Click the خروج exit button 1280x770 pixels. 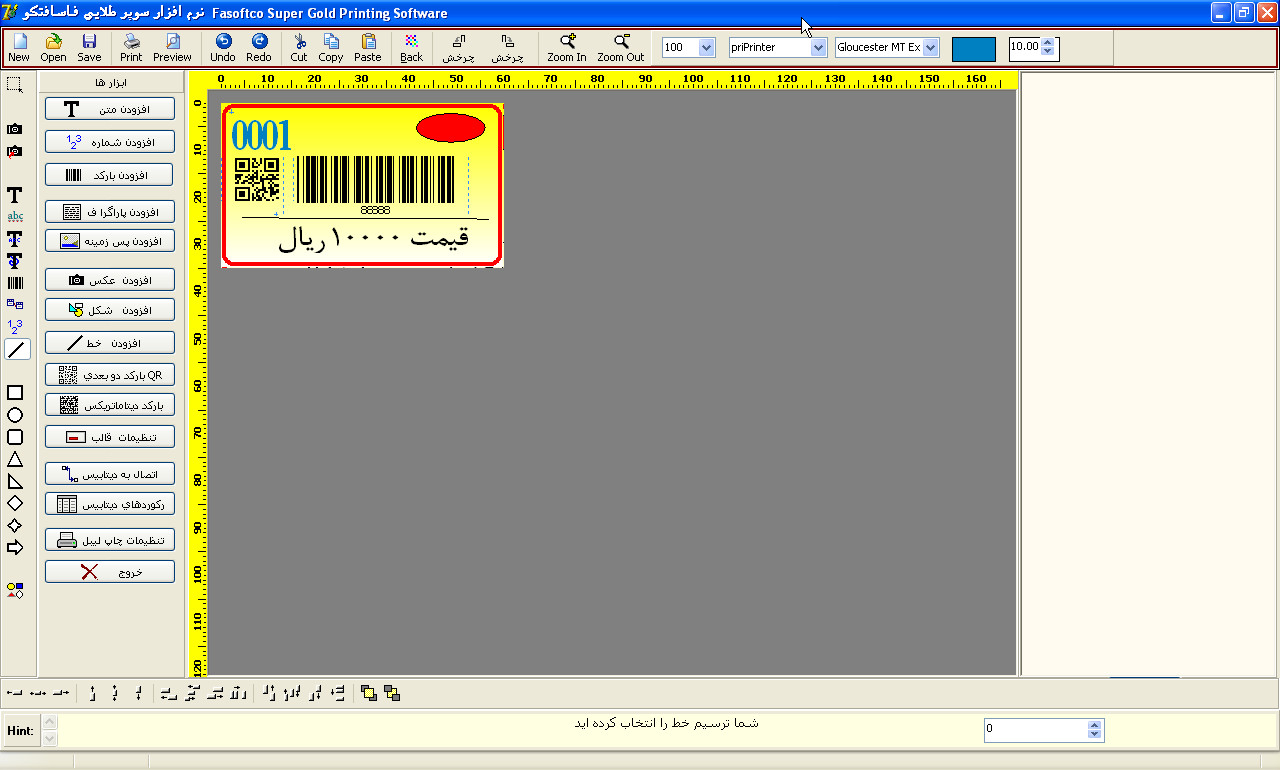[x=110, y=572]
